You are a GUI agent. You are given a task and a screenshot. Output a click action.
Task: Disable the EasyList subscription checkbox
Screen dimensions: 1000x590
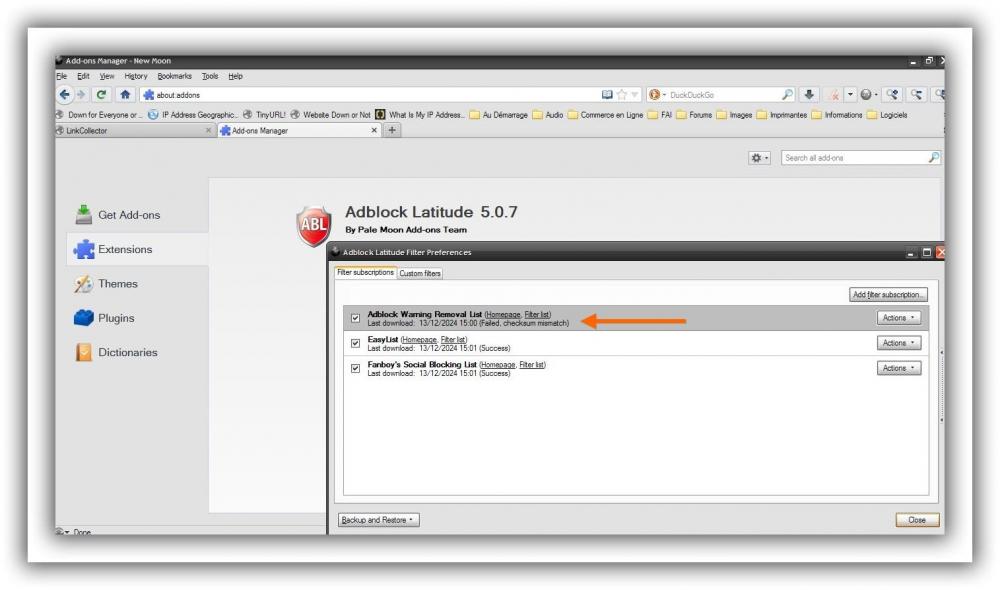click(355, 343)
